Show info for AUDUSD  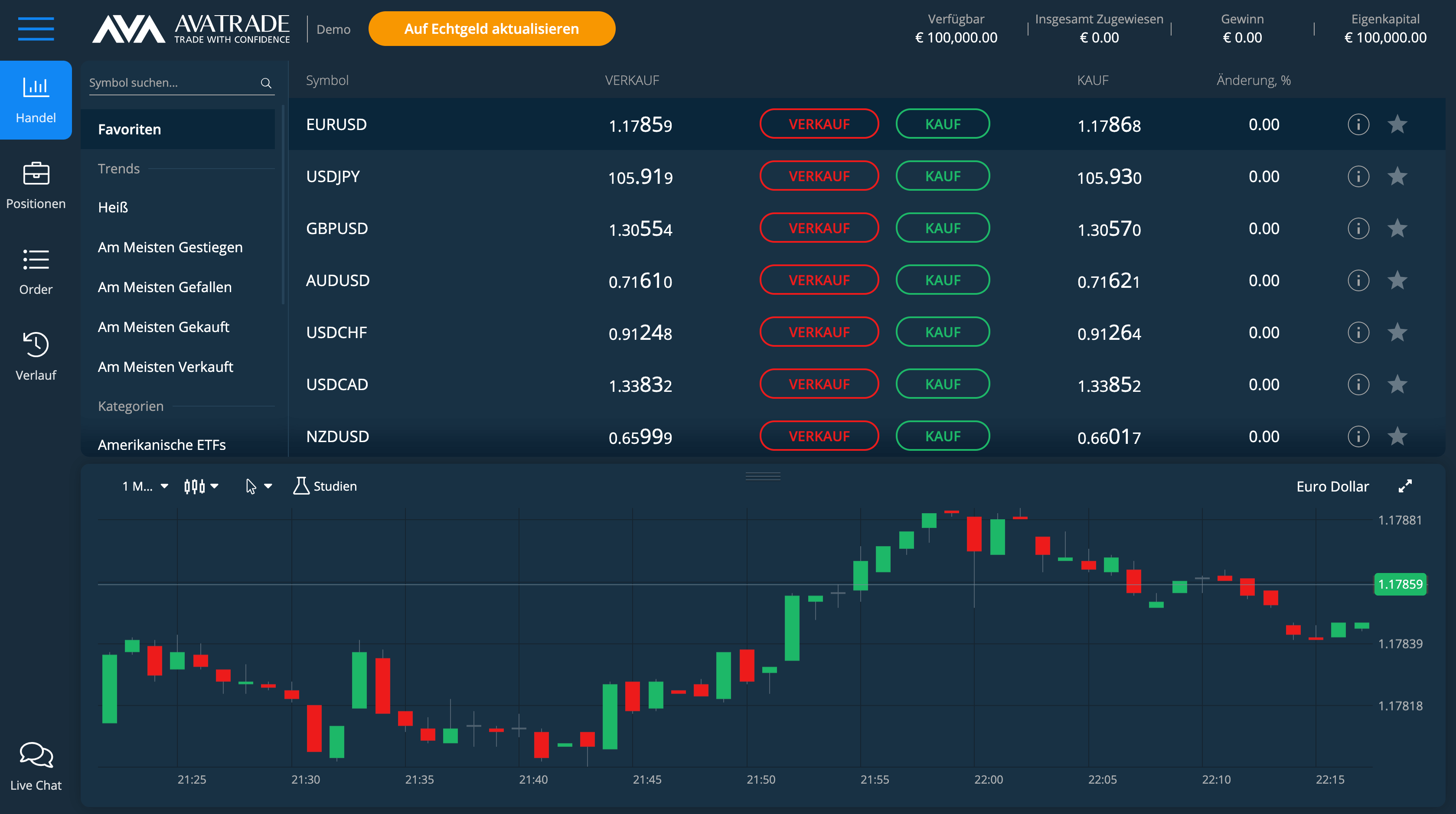tap(1358, 280)
